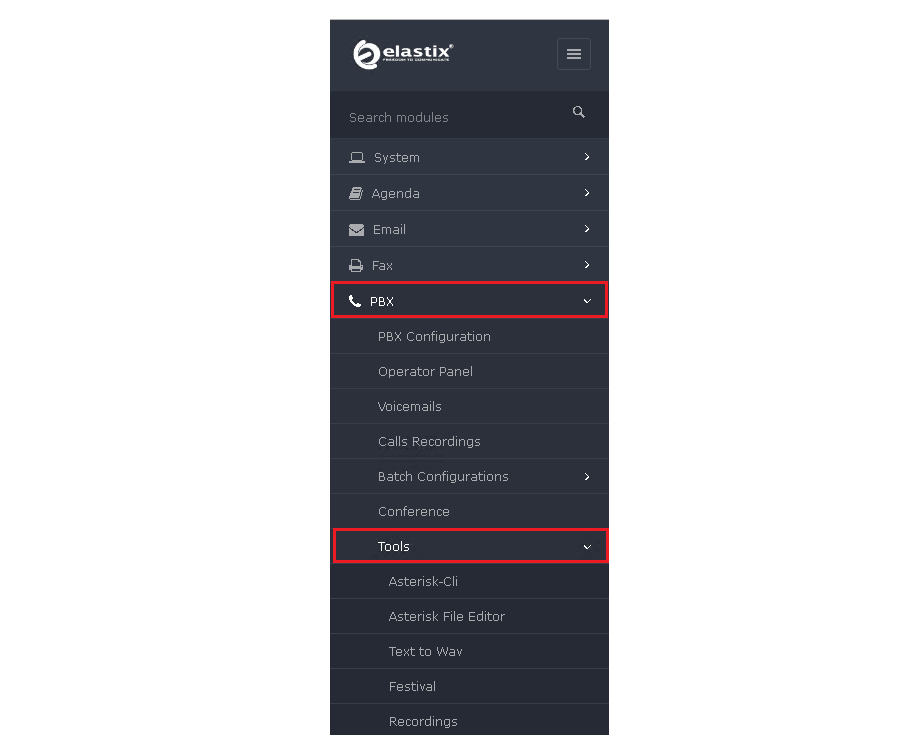900x750 pixels.
Task: Open the Operator Panel item
Action: pyautogui.click(x=425, y=372)
